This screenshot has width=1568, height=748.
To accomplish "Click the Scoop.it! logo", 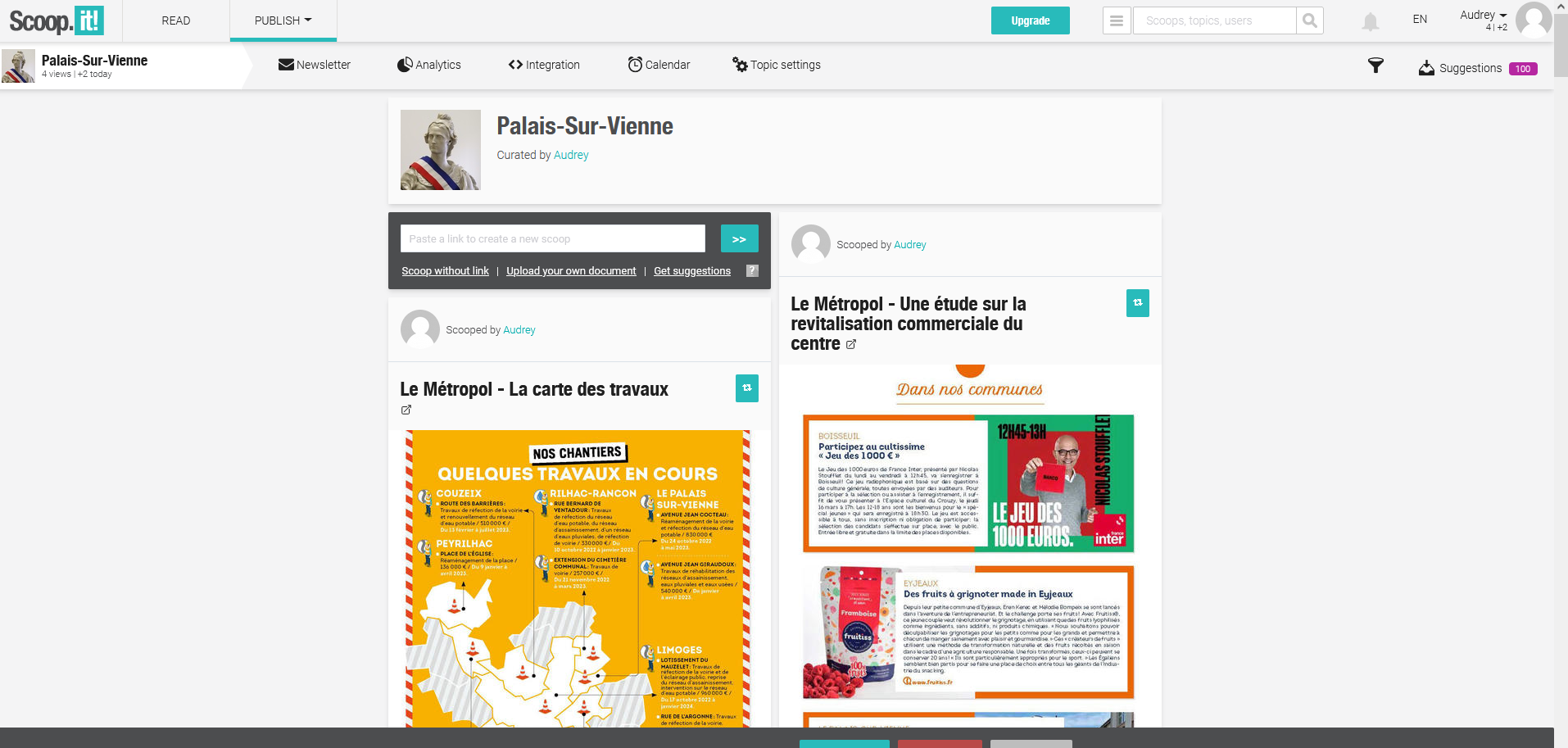I will 57,20.
